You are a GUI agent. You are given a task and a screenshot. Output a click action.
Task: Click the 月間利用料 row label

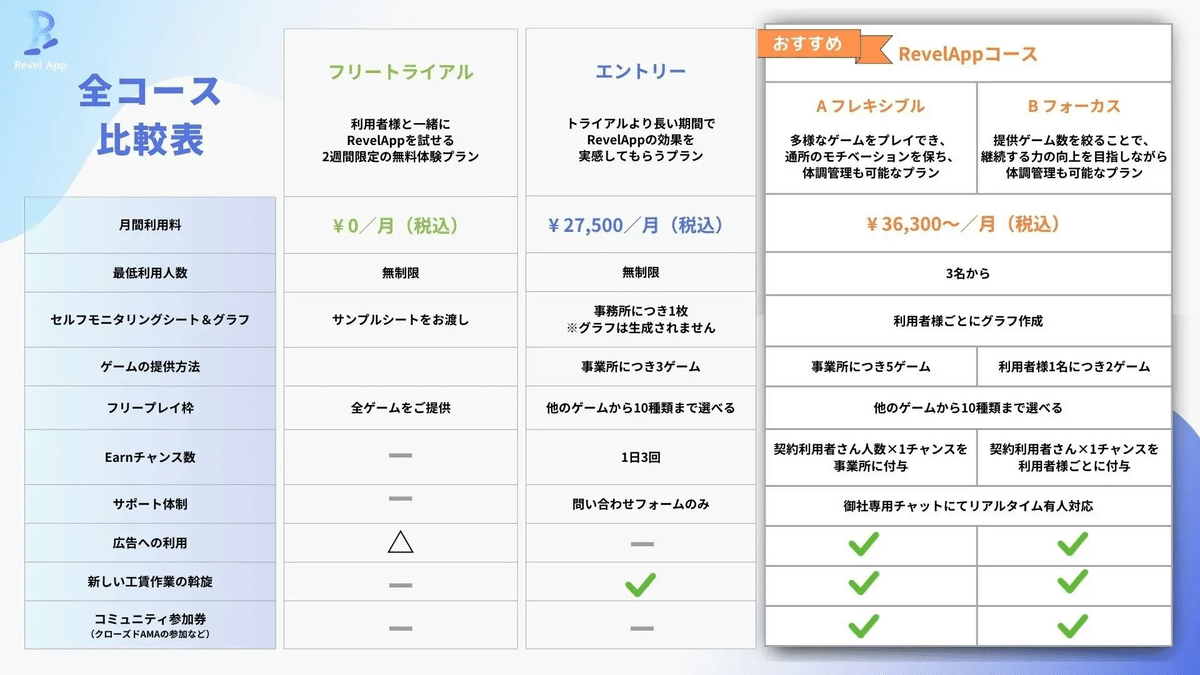pyautogui.click(x=148, y=225)
